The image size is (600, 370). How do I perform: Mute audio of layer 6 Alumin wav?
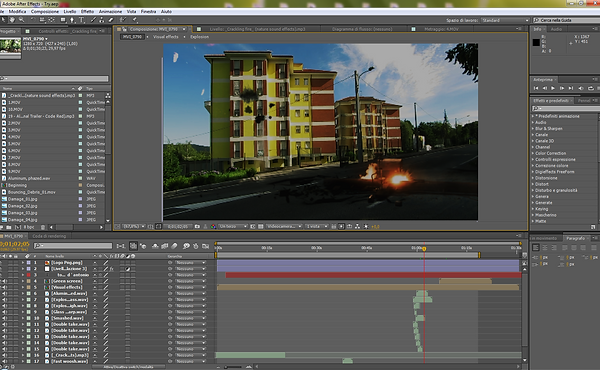pyautogui.click(x=5, y=293)
